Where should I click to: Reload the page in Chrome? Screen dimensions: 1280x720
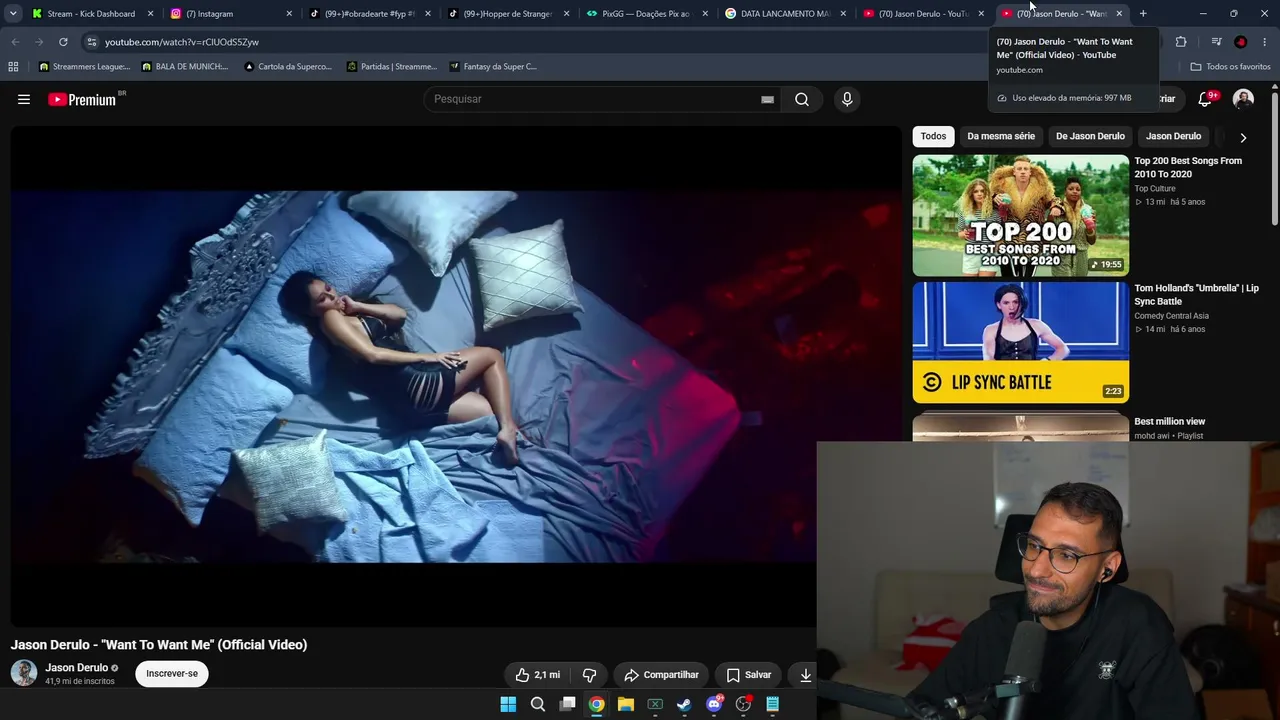click(x=63, y=42)
